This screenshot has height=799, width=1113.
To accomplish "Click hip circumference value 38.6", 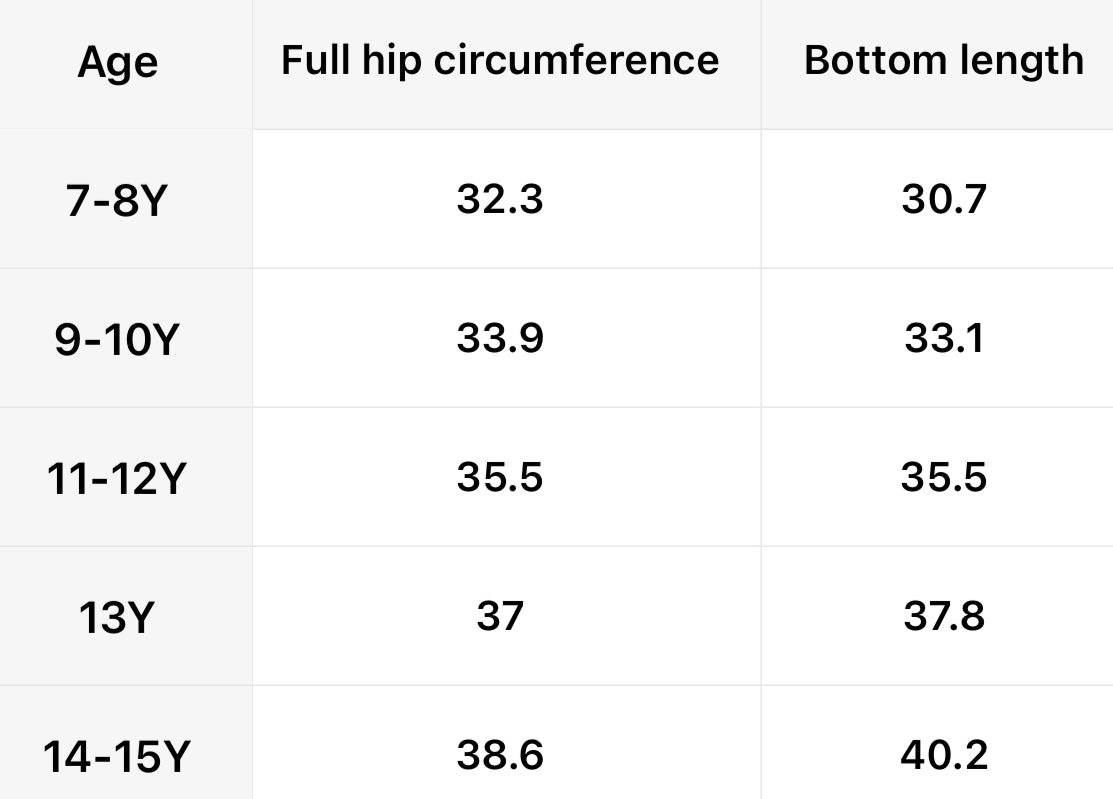I will [x=500, y=755].
